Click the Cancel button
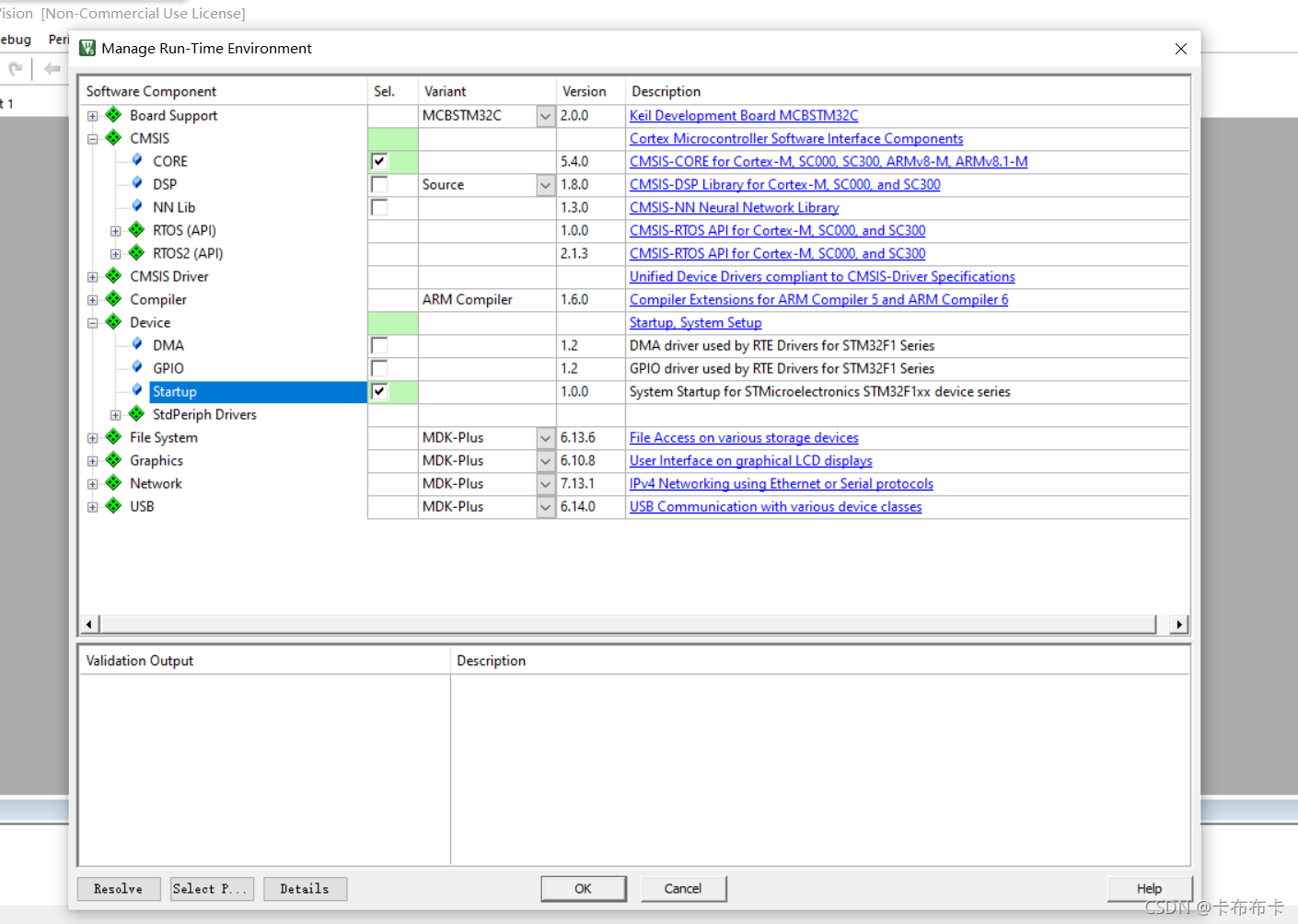The width and height of the screenshot is (1298, 924). (x=683, y=889)
